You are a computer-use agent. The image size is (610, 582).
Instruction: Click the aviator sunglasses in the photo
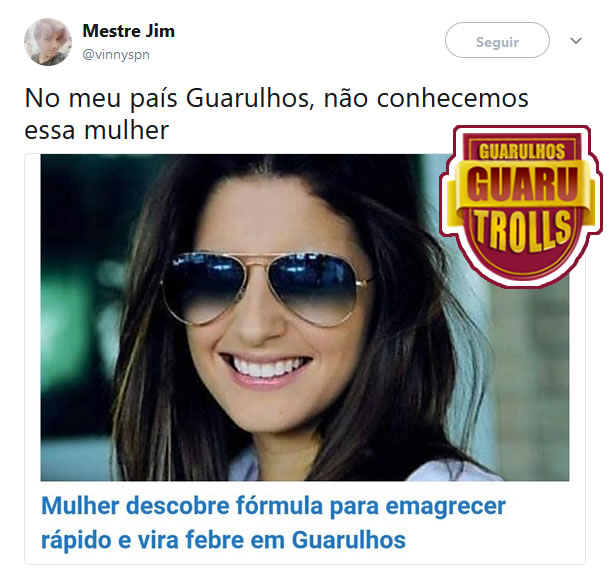coord(267,289)
